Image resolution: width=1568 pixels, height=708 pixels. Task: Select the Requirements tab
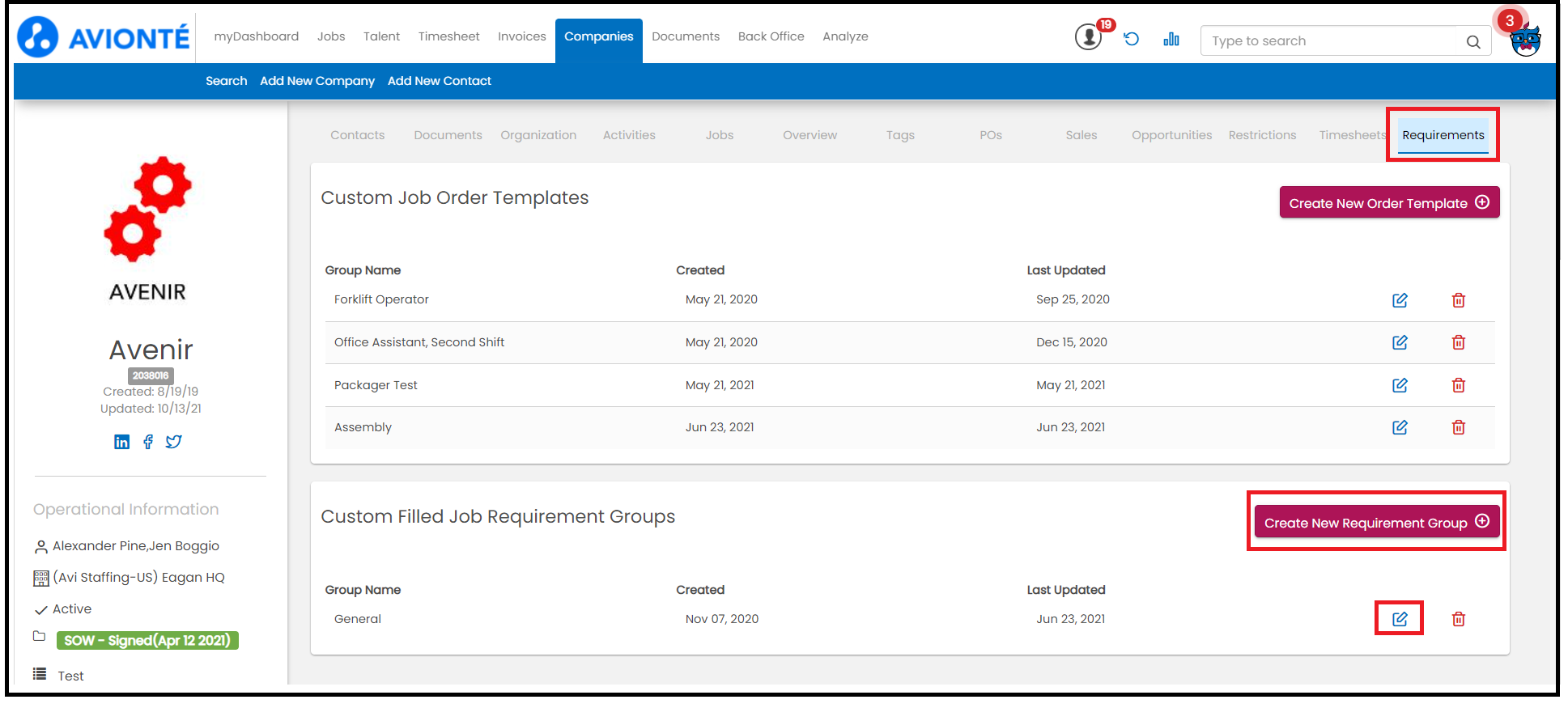pos(1443,135)
